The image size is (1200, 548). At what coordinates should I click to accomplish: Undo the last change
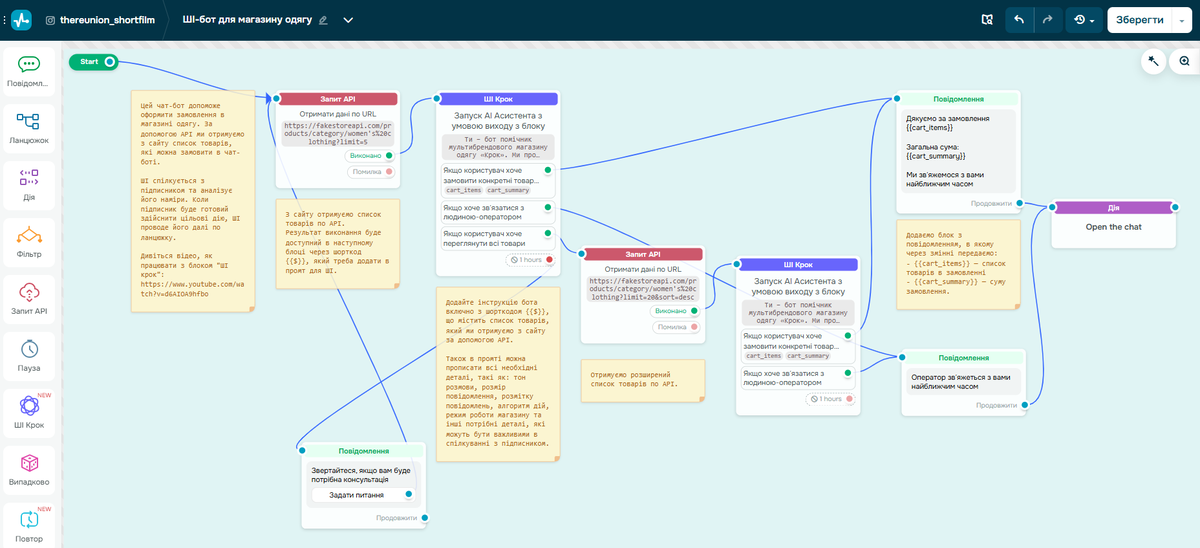pyautogui.click(x=1019, y=20)
